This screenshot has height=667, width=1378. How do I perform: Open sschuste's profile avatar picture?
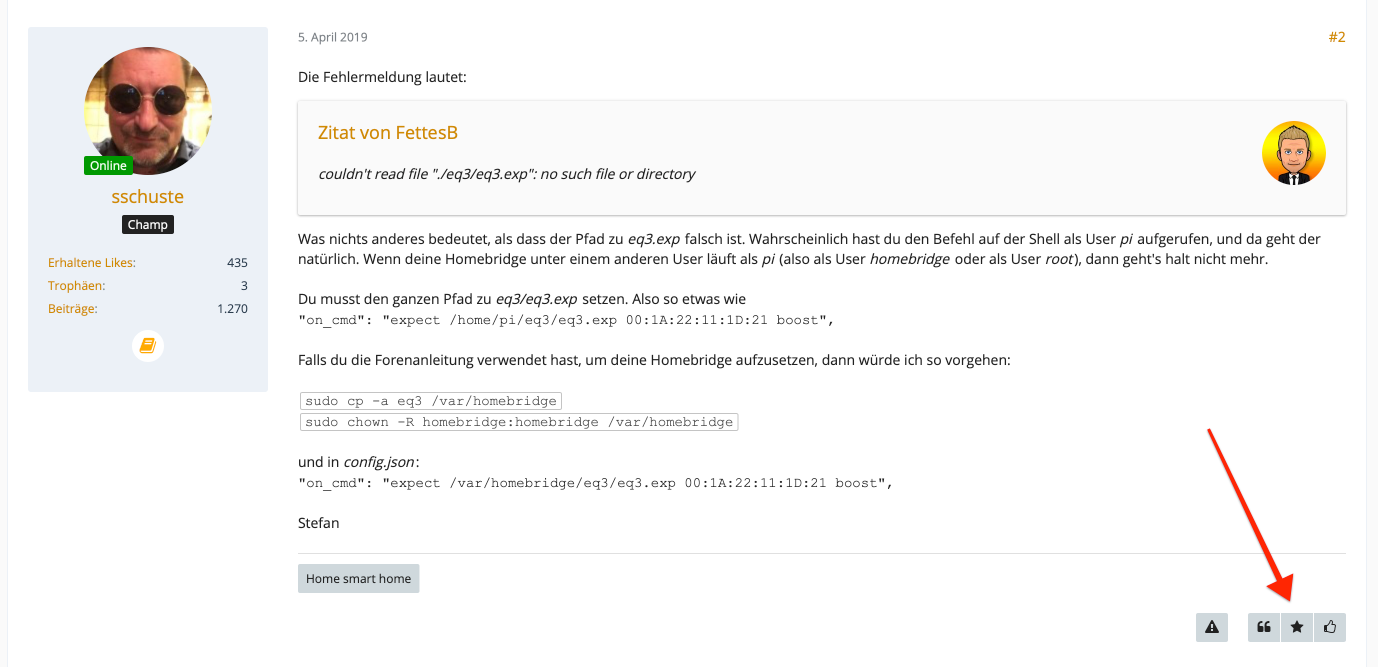pos(148,110)
